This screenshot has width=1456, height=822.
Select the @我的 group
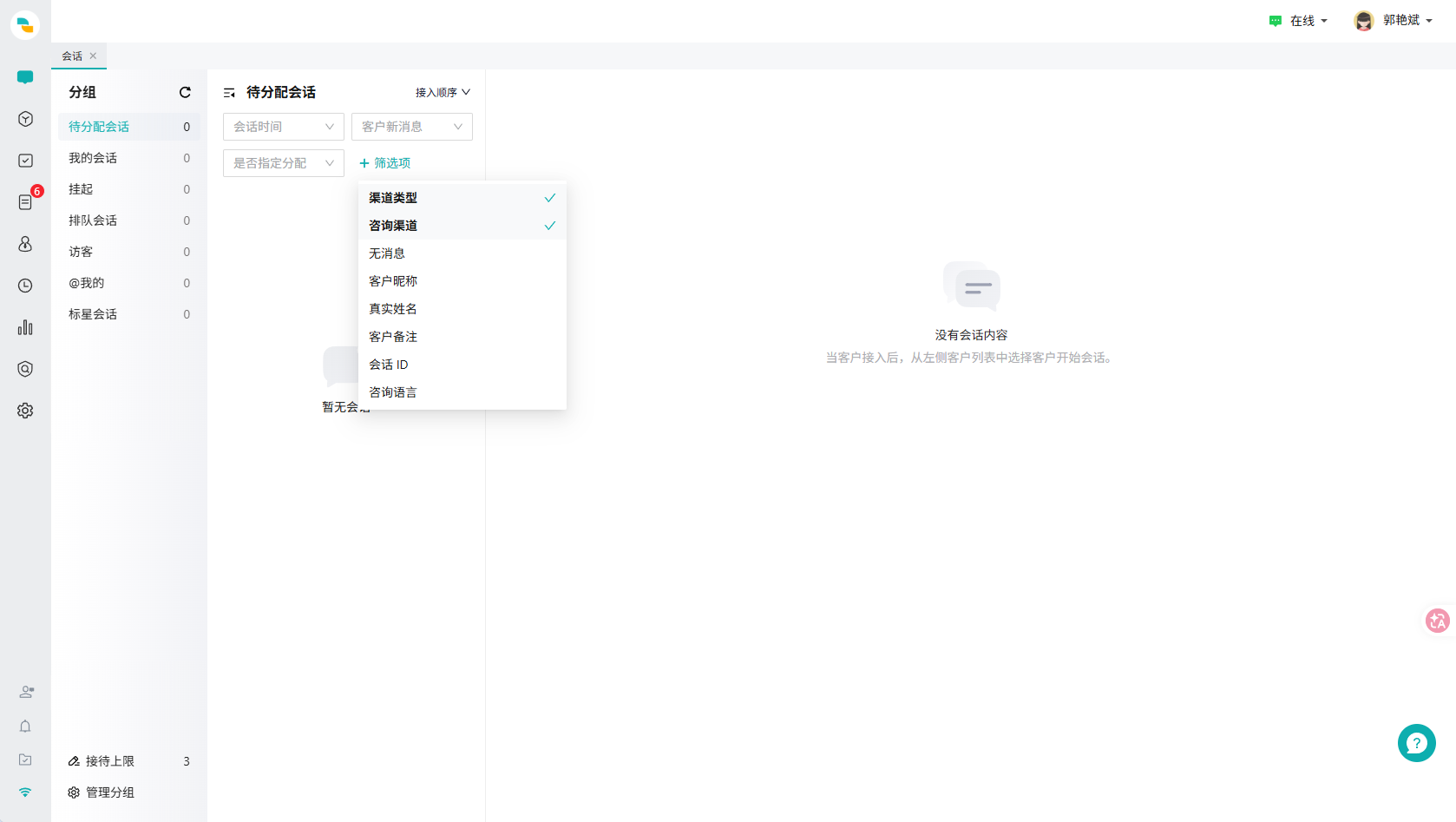(129, 283)
